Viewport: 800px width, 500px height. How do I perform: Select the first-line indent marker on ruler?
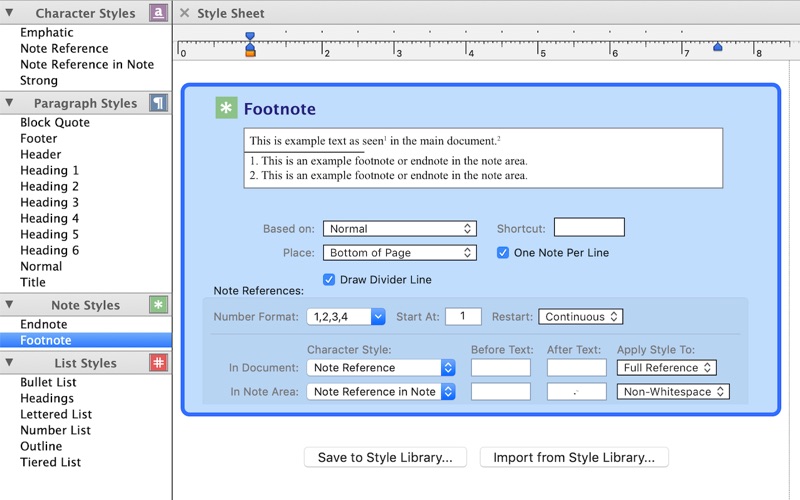click(250, 36)
